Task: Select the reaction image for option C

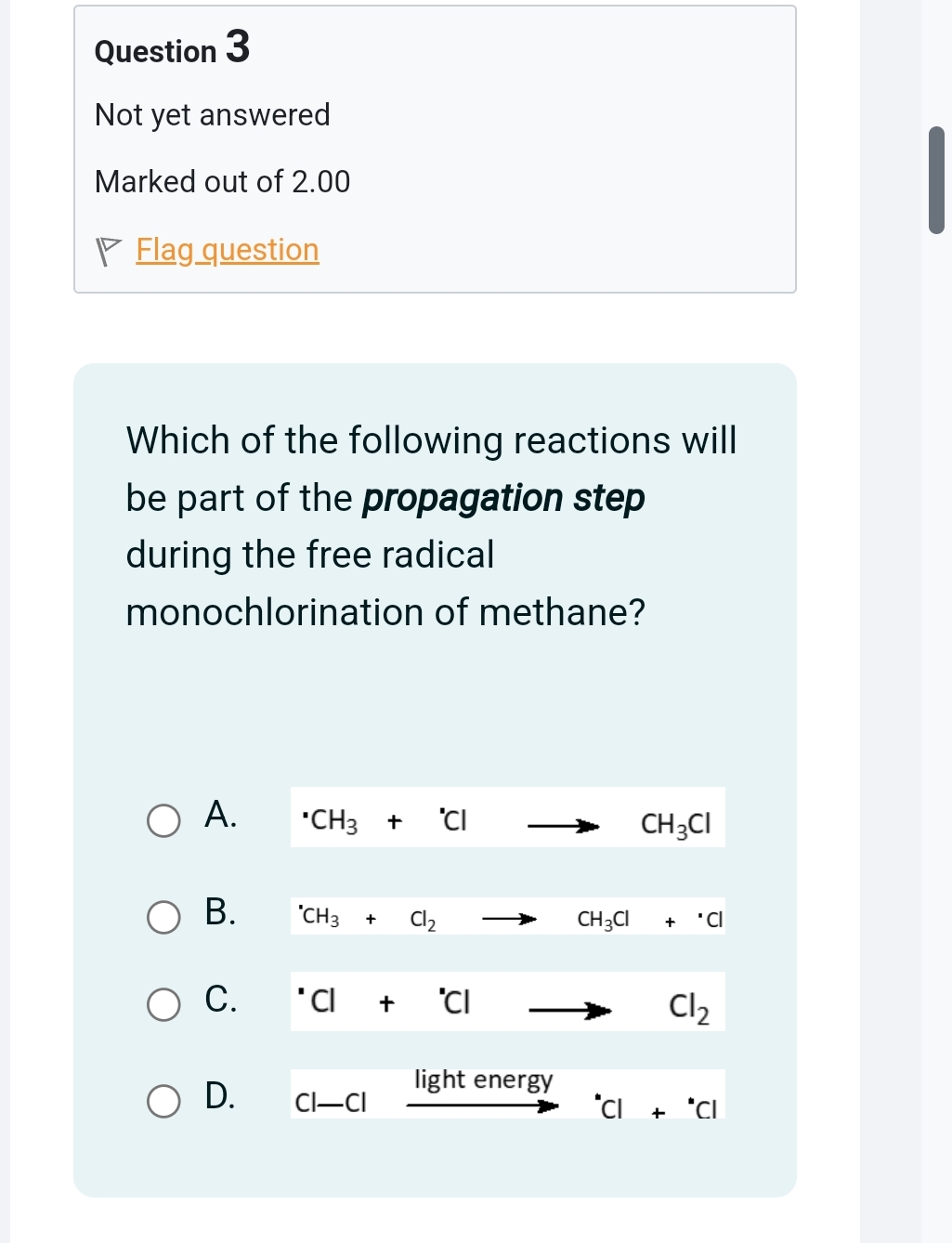Action: [x=506, y=1004]
